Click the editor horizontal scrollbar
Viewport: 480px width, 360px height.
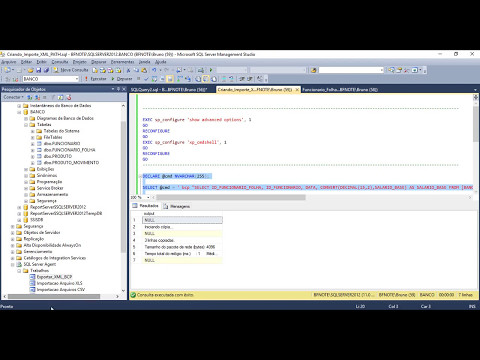pos(231,197)
